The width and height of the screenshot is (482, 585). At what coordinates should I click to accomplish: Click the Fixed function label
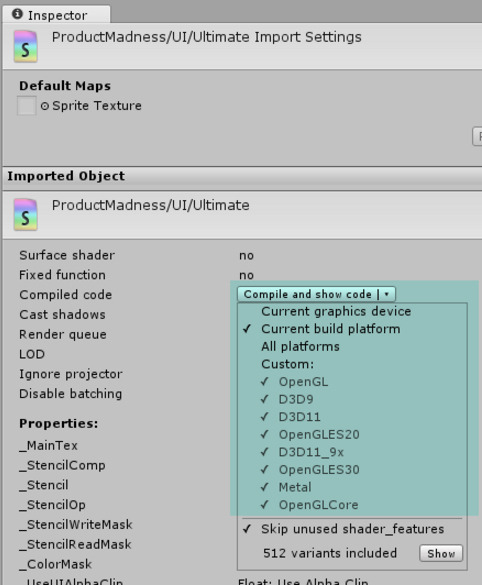62,275
